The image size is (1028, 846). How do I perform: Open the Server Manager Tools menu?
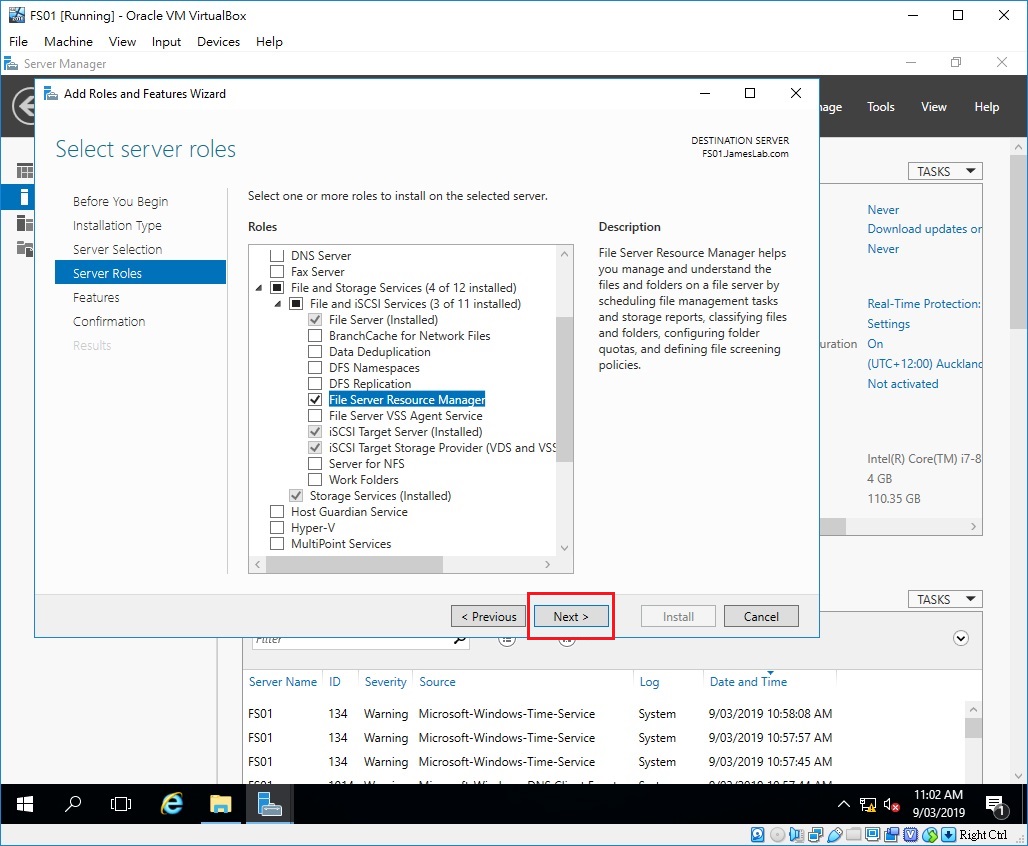[880, 107]
